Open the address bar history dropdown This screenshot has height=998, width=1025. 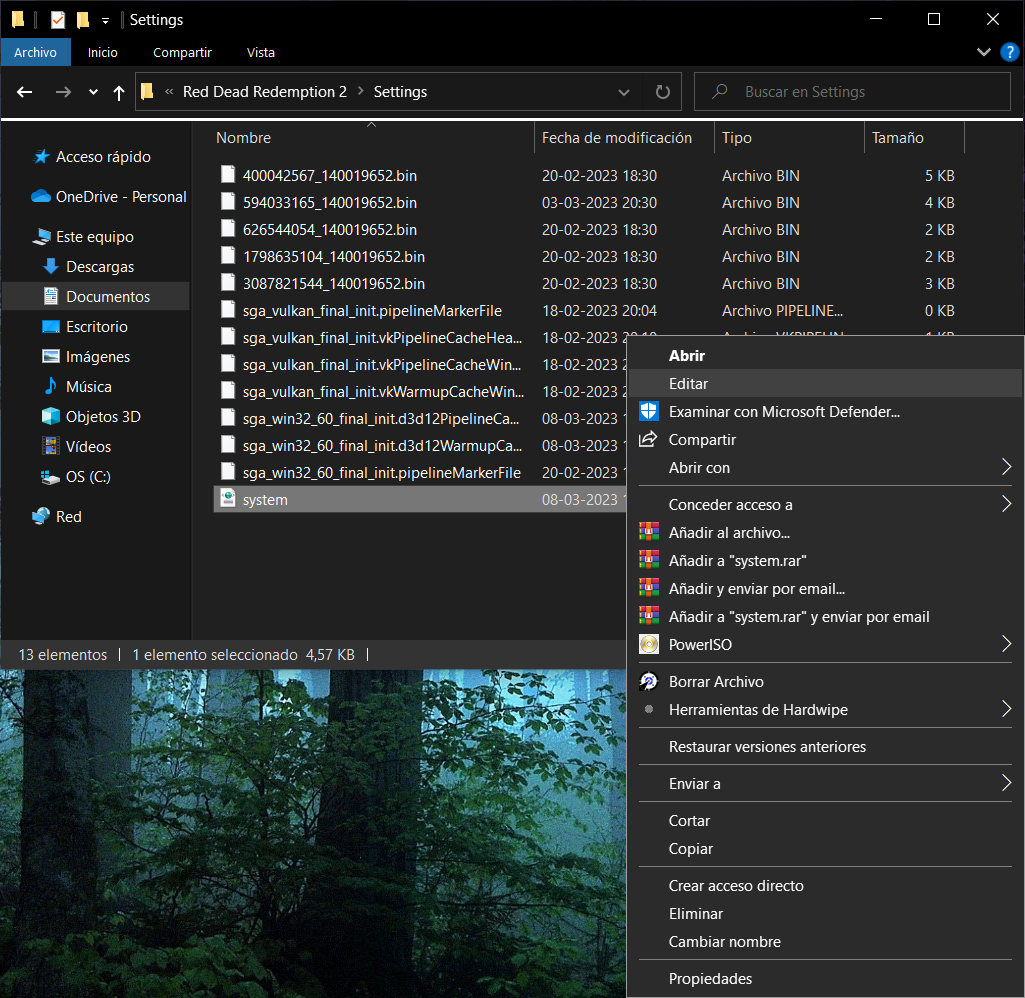[x=624, y=92]
